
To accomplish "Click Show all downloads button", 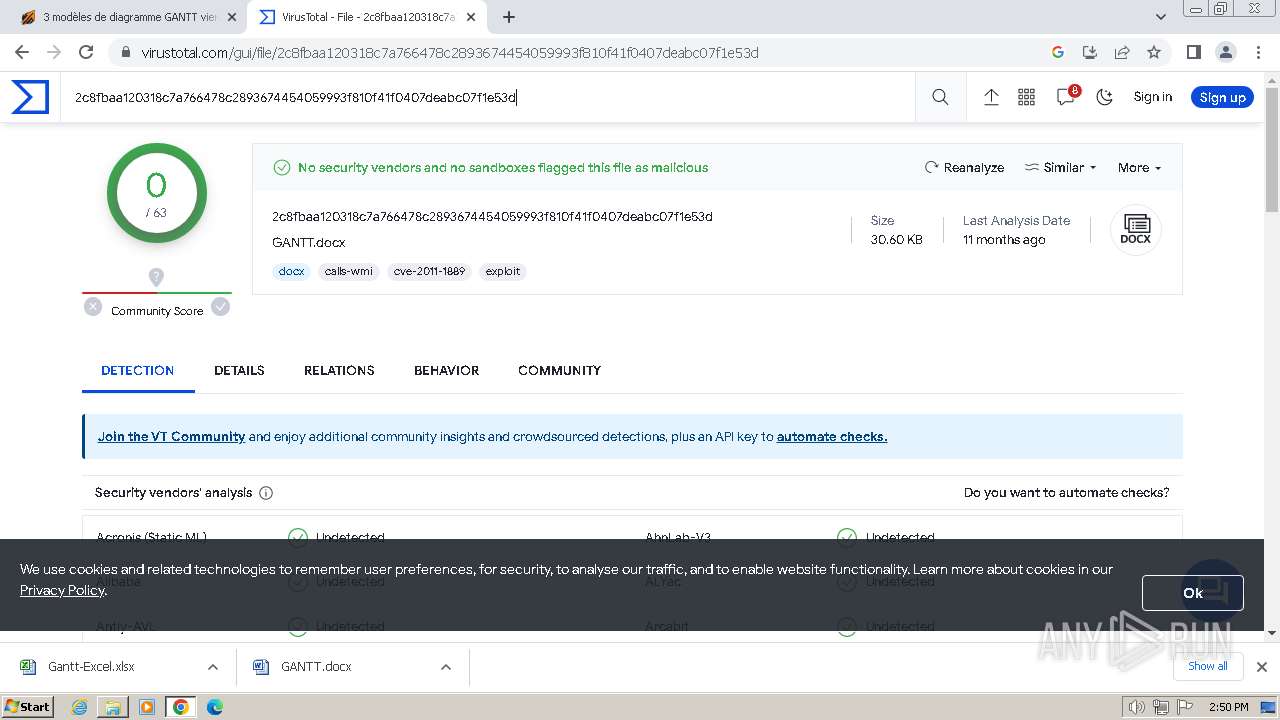I will (1208, 667).
